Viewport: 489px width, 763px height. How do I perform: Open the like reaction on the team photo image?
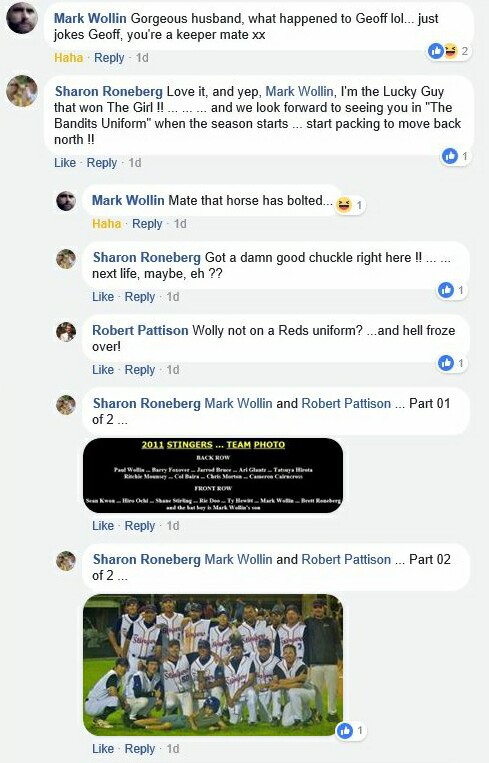pyautogui.click(x=351, y=730)
